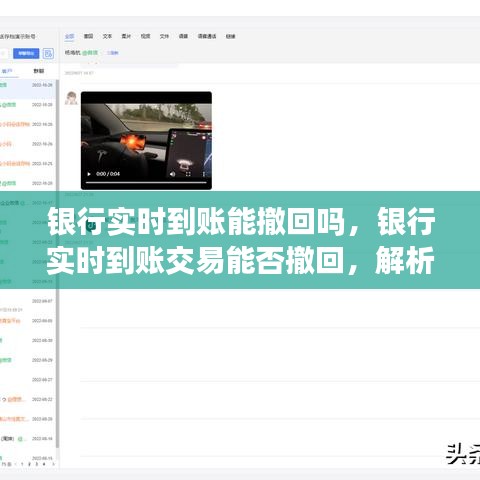Open the video in fullscreen mode

188,174
